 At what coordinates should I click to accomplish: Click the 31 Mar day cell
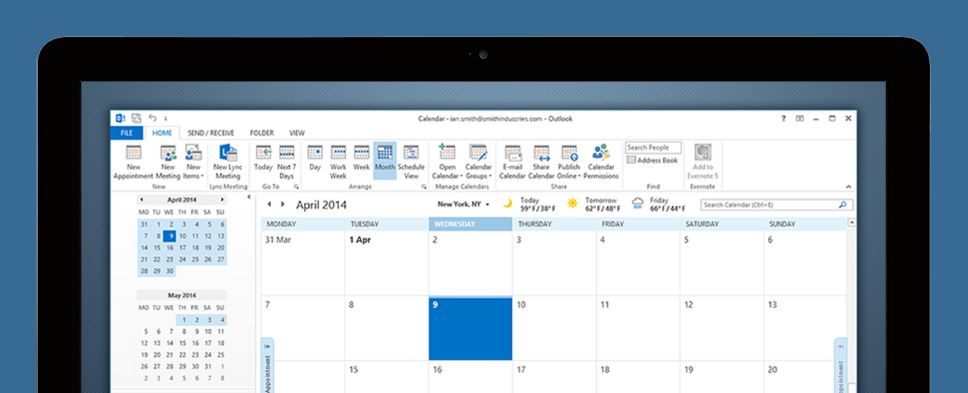pyautogui.click(x=303, y=263)
